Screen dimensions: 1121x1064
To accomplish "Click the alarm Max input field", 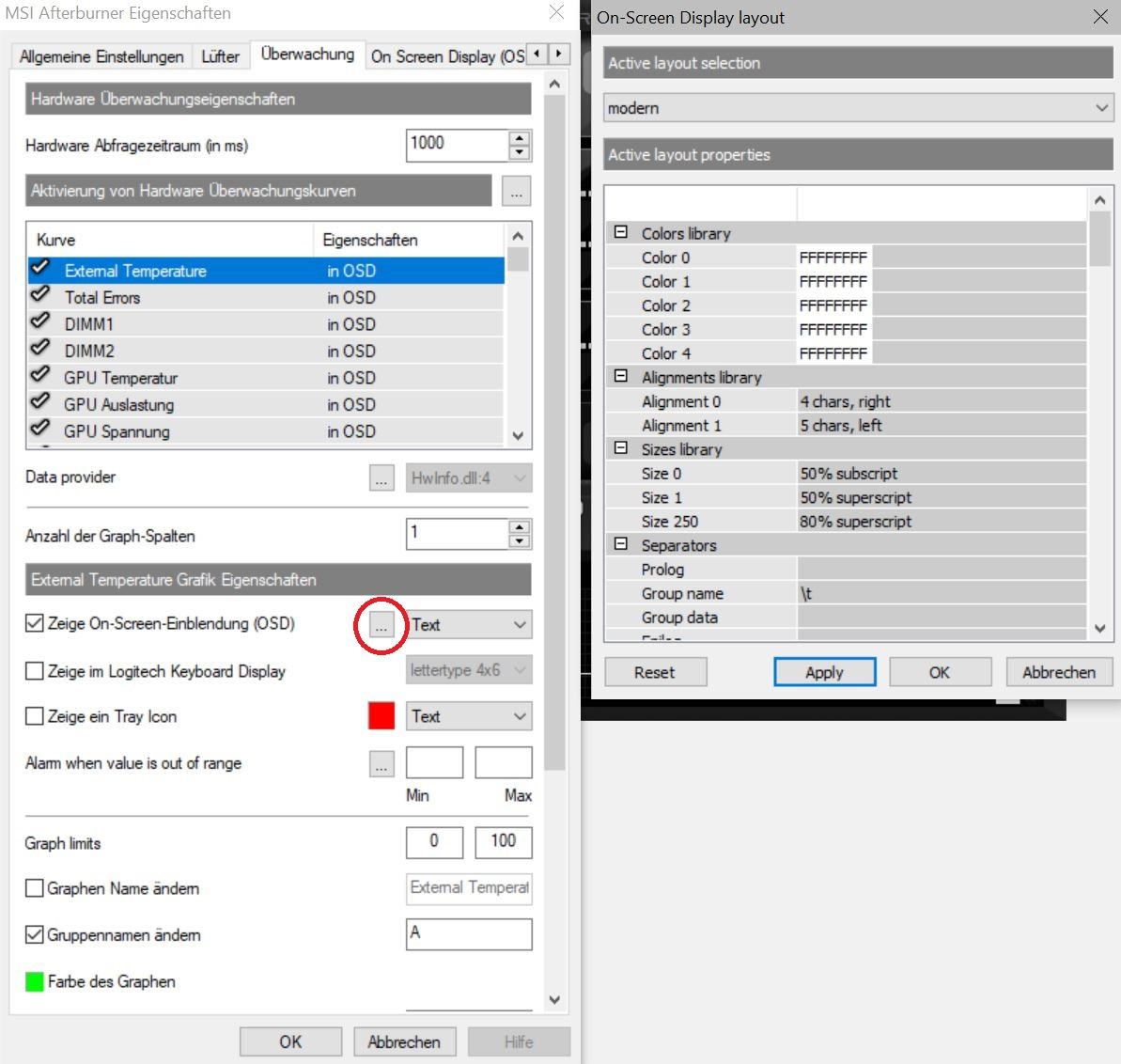I will pos(504,762).
